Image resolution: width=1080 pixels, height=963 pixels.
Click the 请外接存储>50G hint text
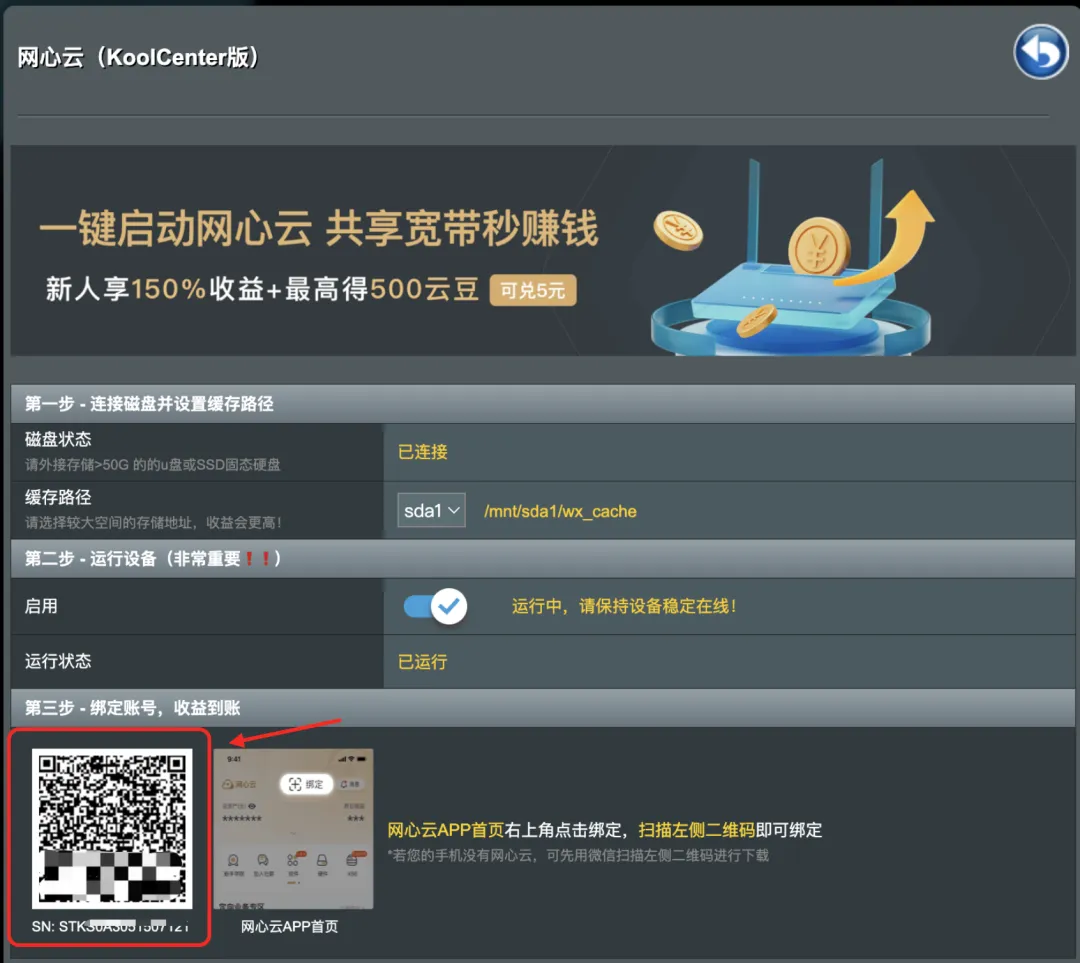pyautogui.click(x=153, y=465)
